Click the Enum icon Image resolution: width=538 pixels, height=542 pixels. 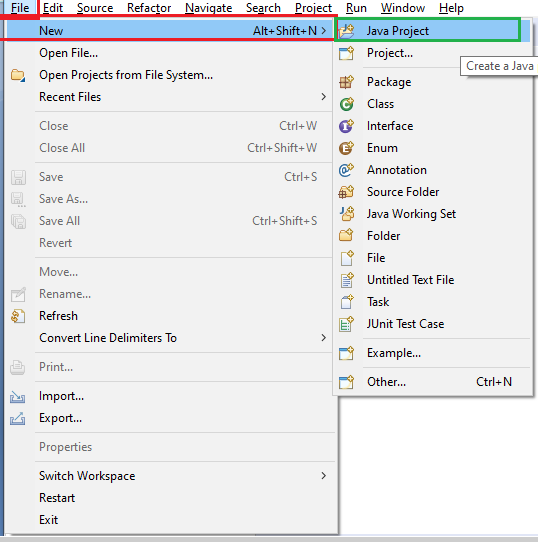click(346, 148)
